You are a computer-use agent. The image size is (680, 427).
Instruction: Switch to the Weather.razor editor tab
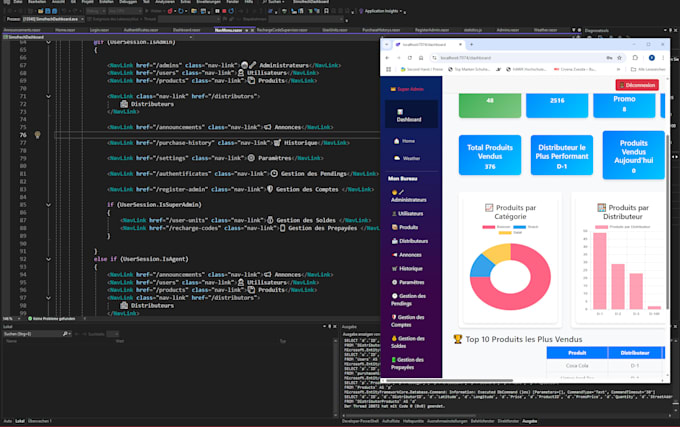pyautogui.click(x=545, y=30)
